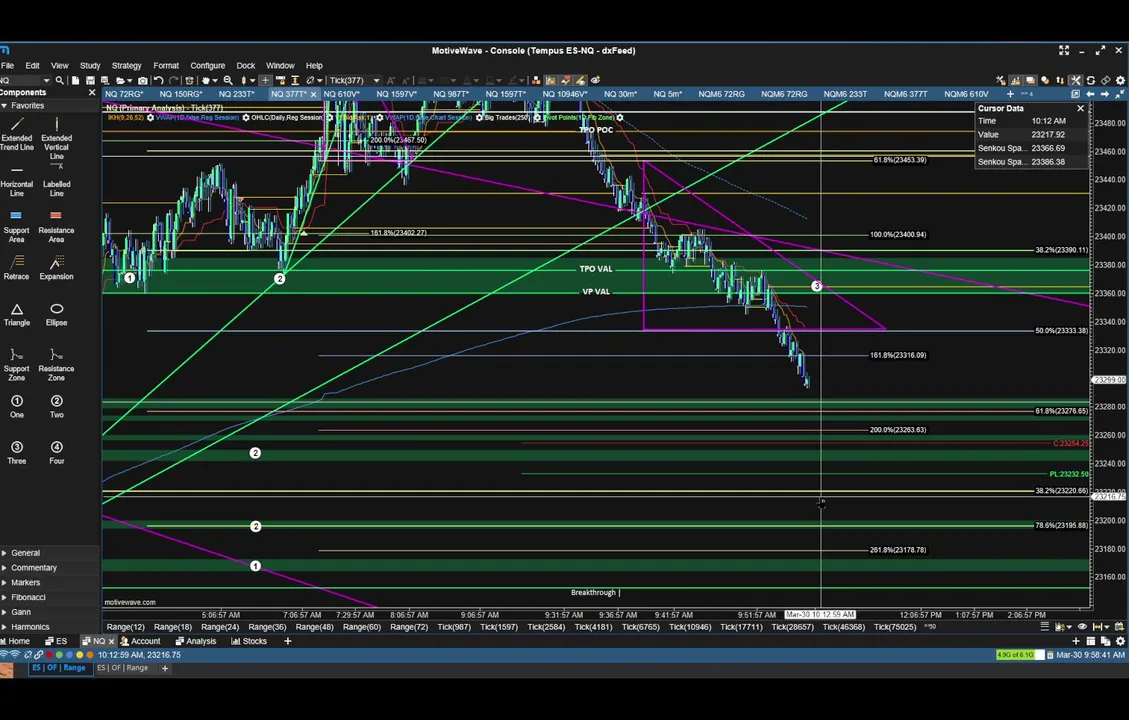
Task: Switch to the NQ 610V* chart tab
Action: coord(341,94)
